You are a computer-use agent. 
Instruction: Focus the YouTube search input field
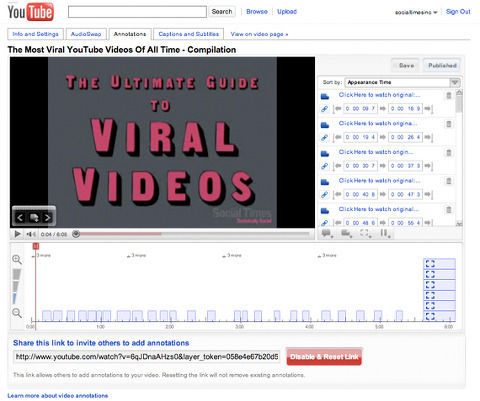[x=137, y=12]
